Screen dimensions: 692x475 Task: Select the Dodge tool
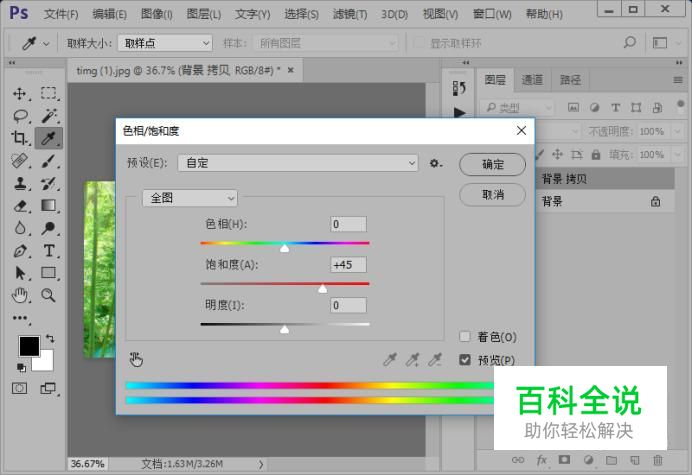point(49,228)
